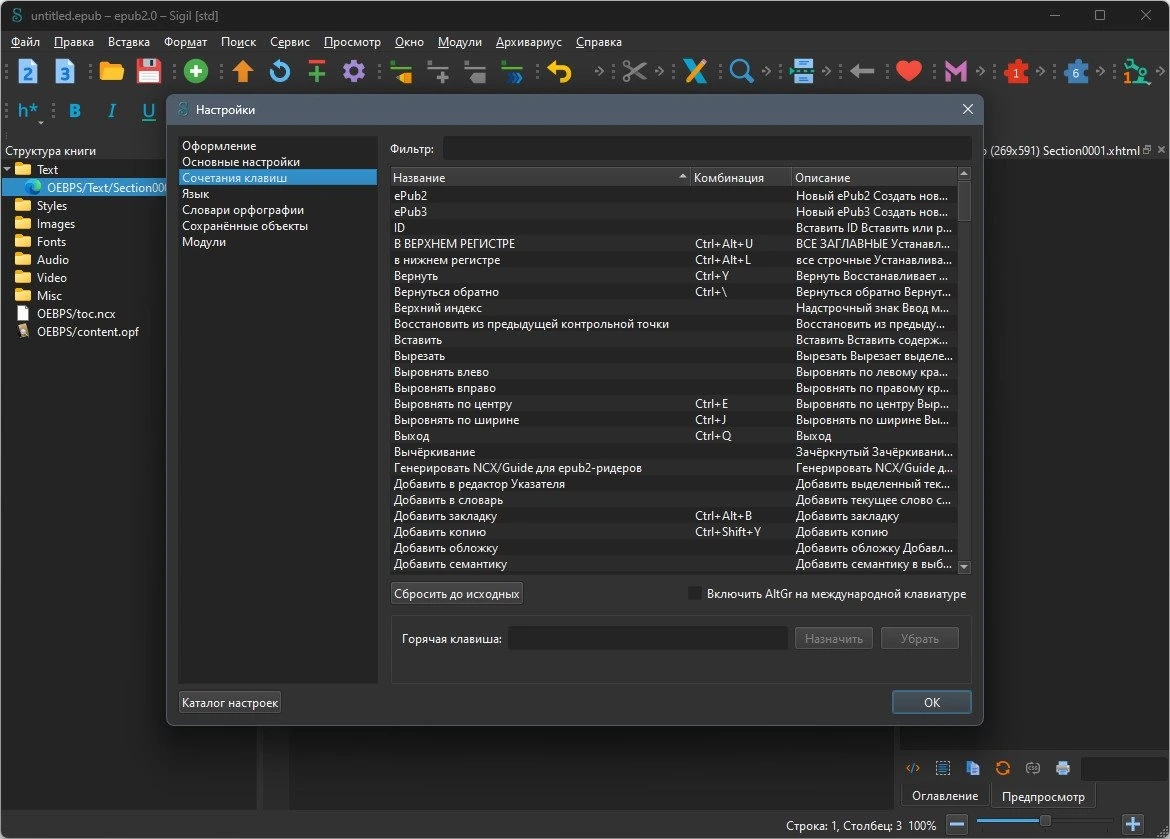Click the shortcuts list scrollbar down arrow

964,567
